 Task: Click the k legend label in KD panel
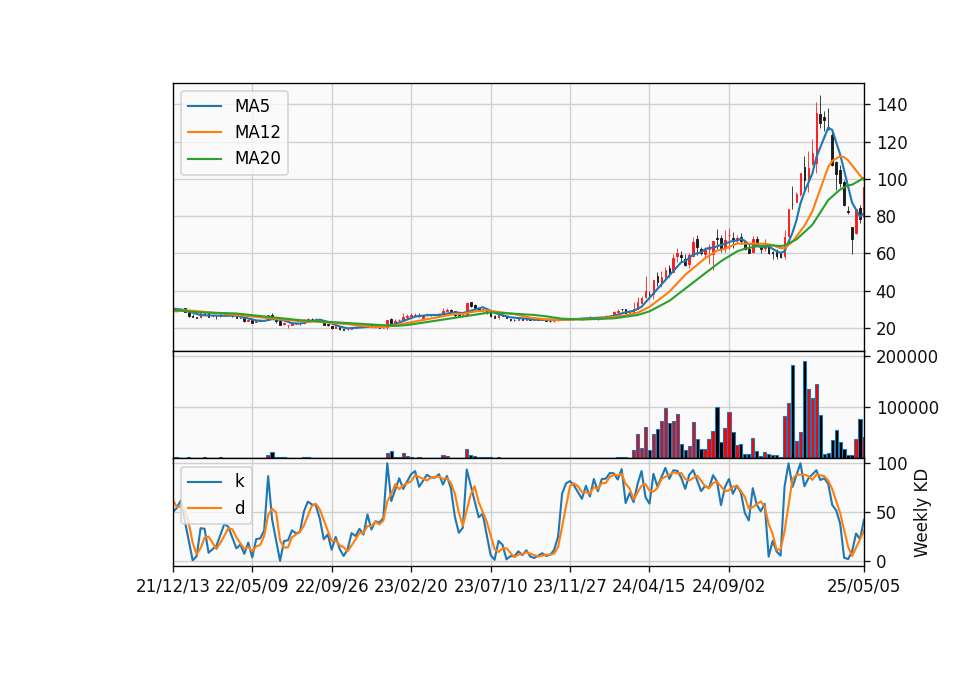239,481
